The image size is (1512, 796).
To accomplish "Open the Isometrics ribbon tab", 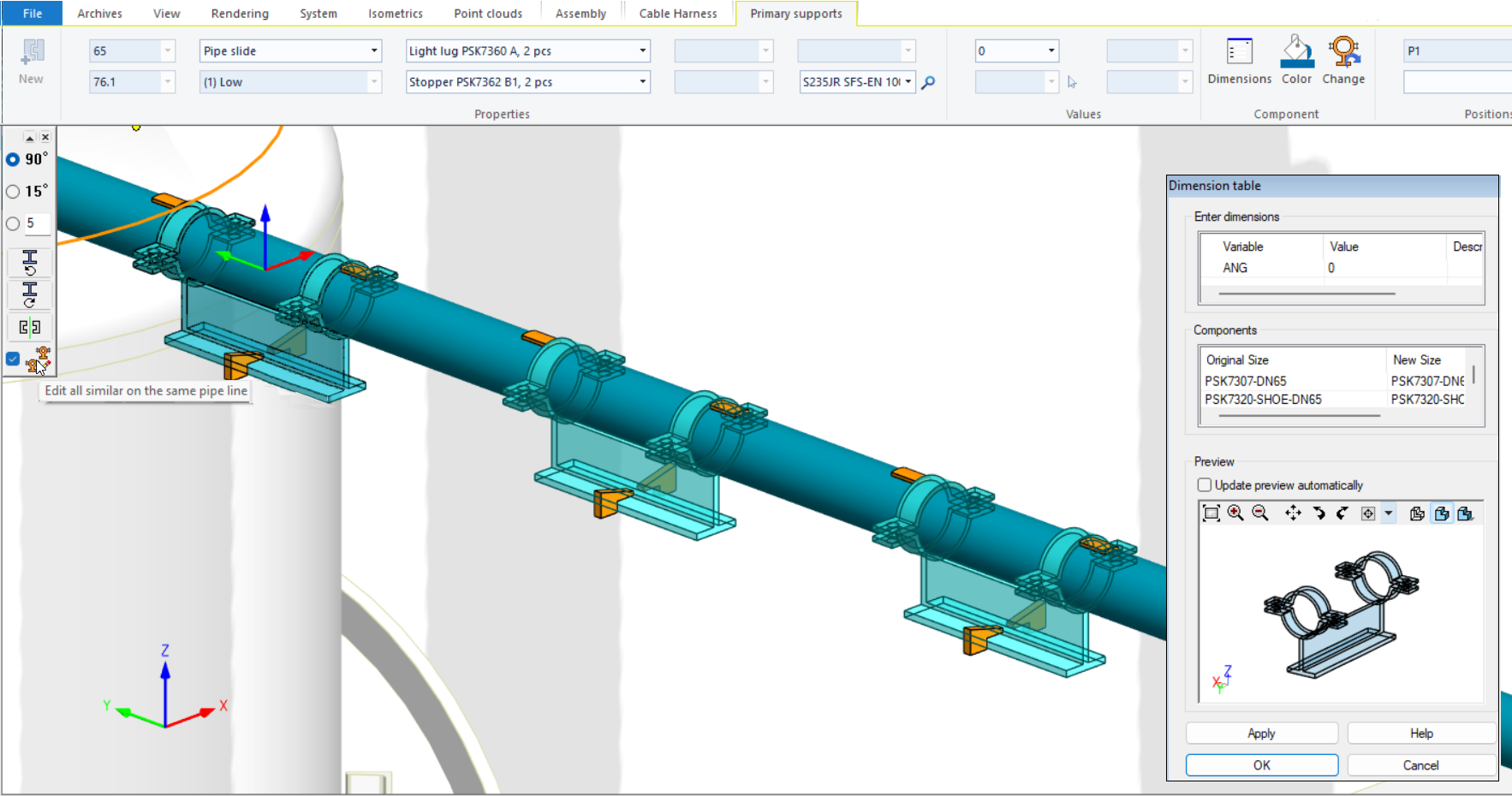I will 395,14.
